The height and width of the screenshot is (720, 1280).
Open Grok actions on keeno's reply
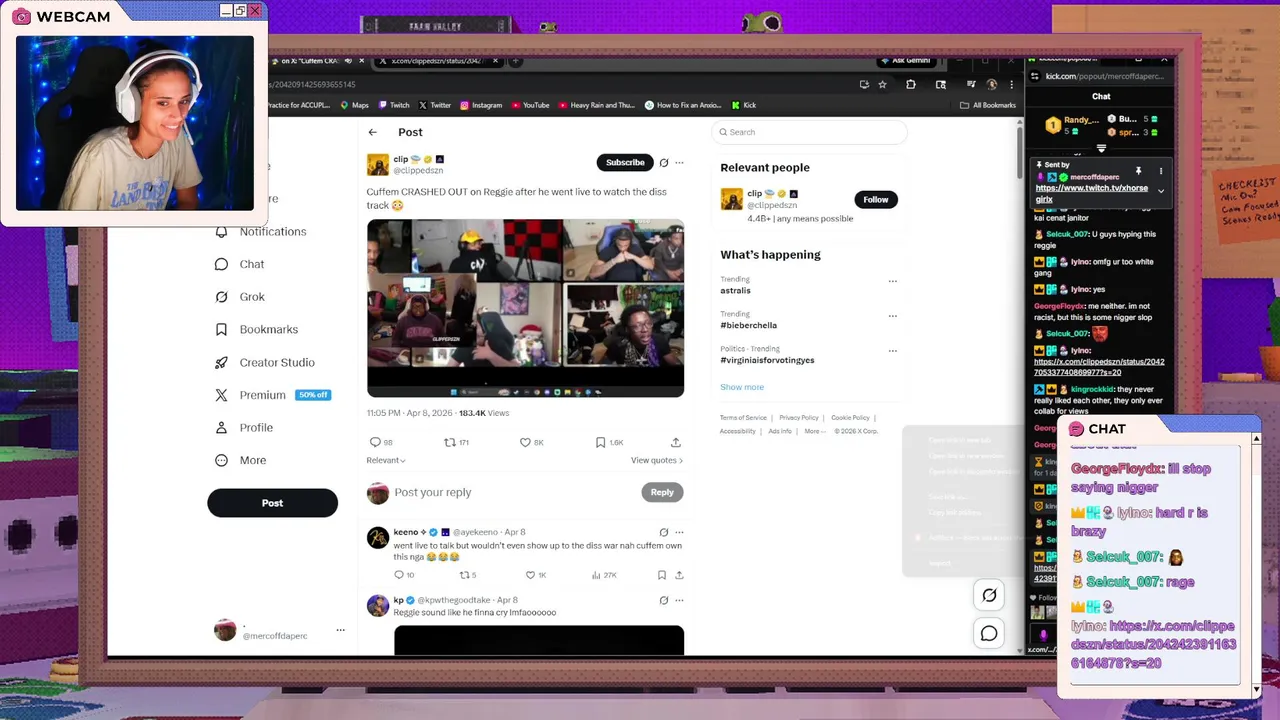click(663, 532)
